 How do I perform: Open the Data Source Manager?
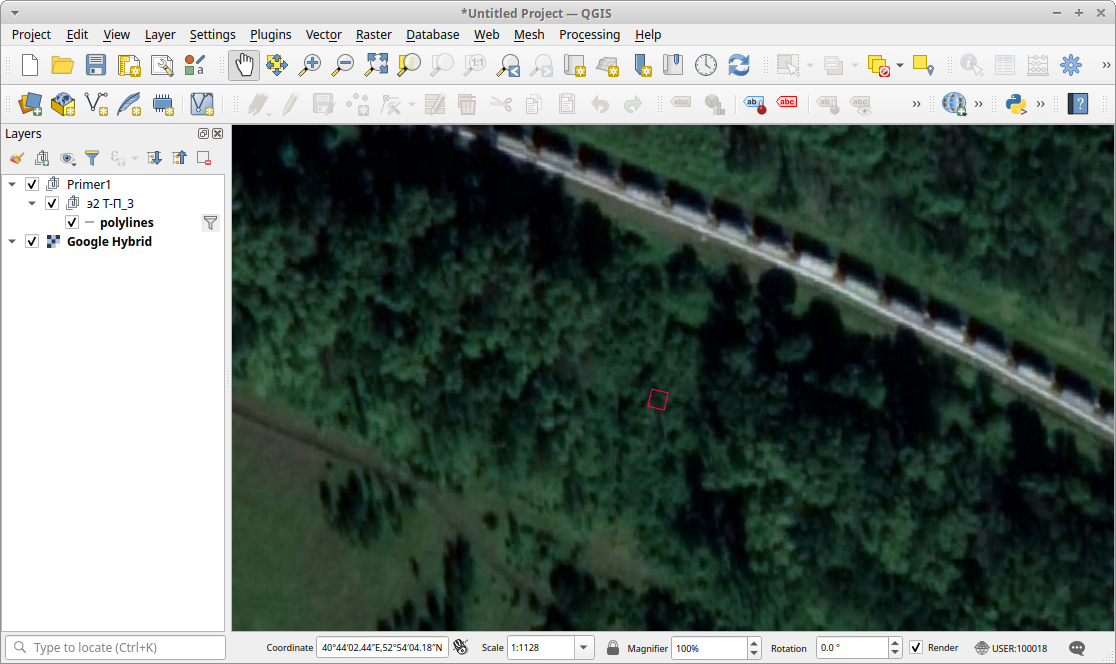coord(29,102)
